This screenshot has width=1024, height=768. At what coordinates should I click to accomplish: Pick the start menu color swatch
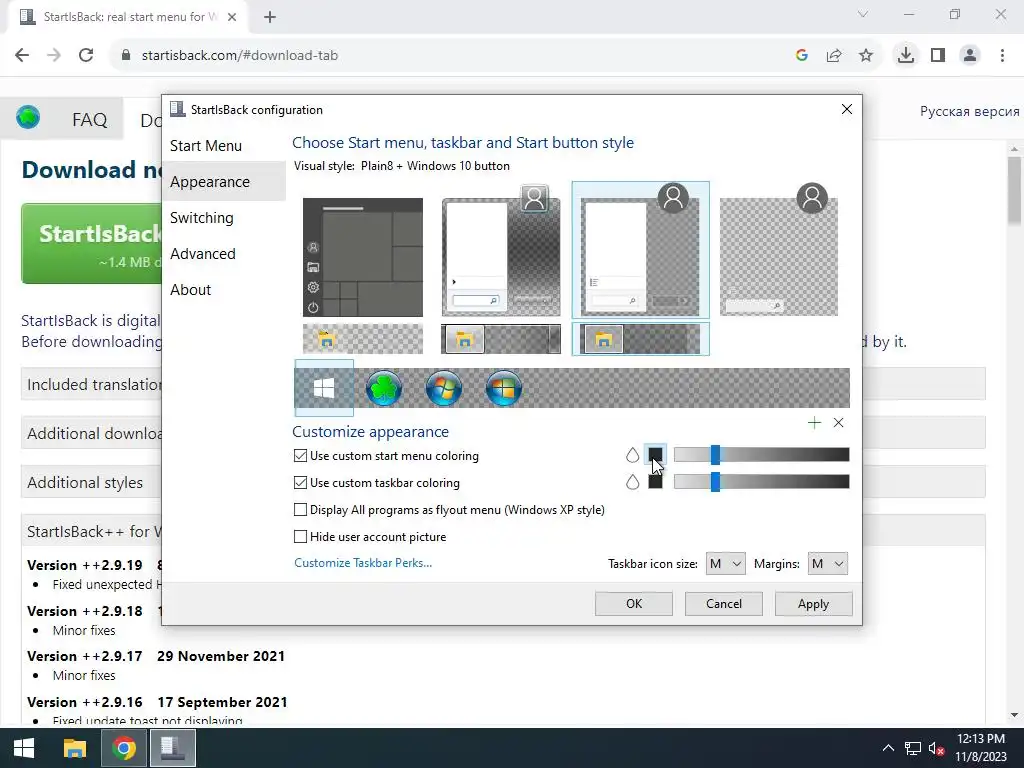coord(655,455)
